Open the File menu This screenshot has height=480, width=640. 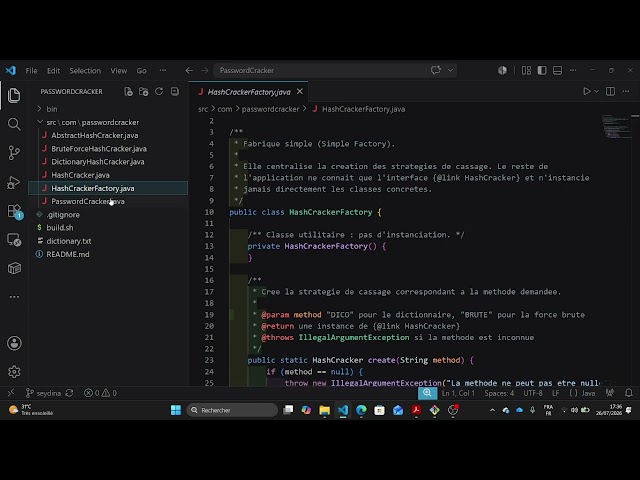point(31,71)
